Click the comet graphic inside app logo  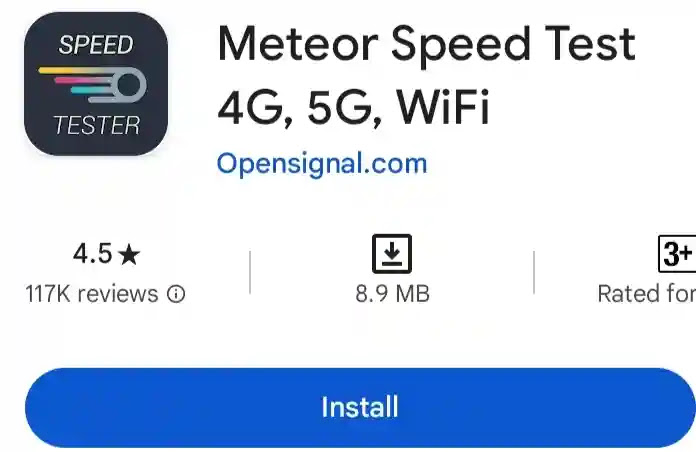(93, 84)
